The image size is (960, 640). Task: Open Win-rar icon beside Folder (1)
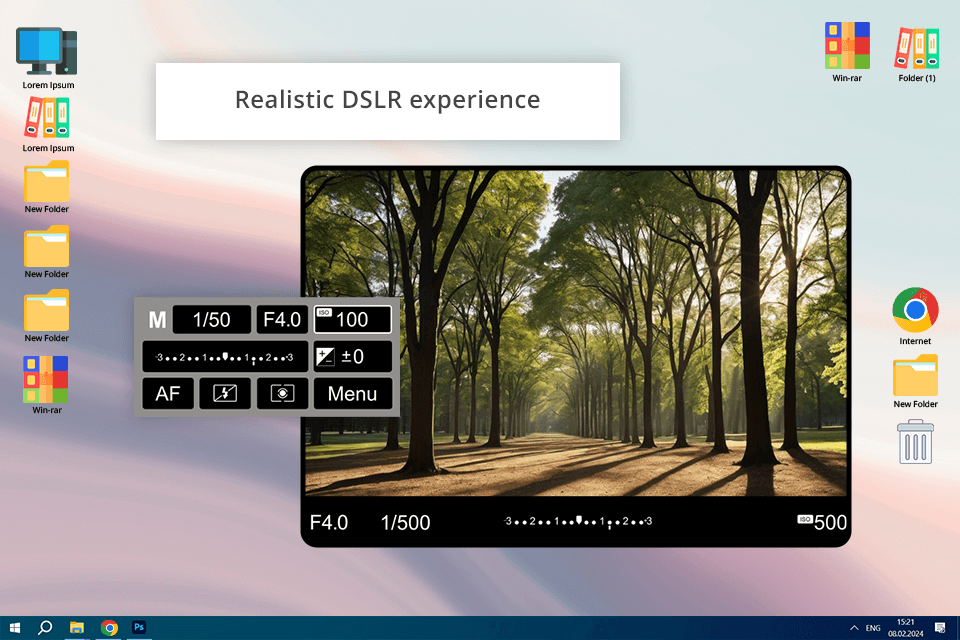(847, 46)
